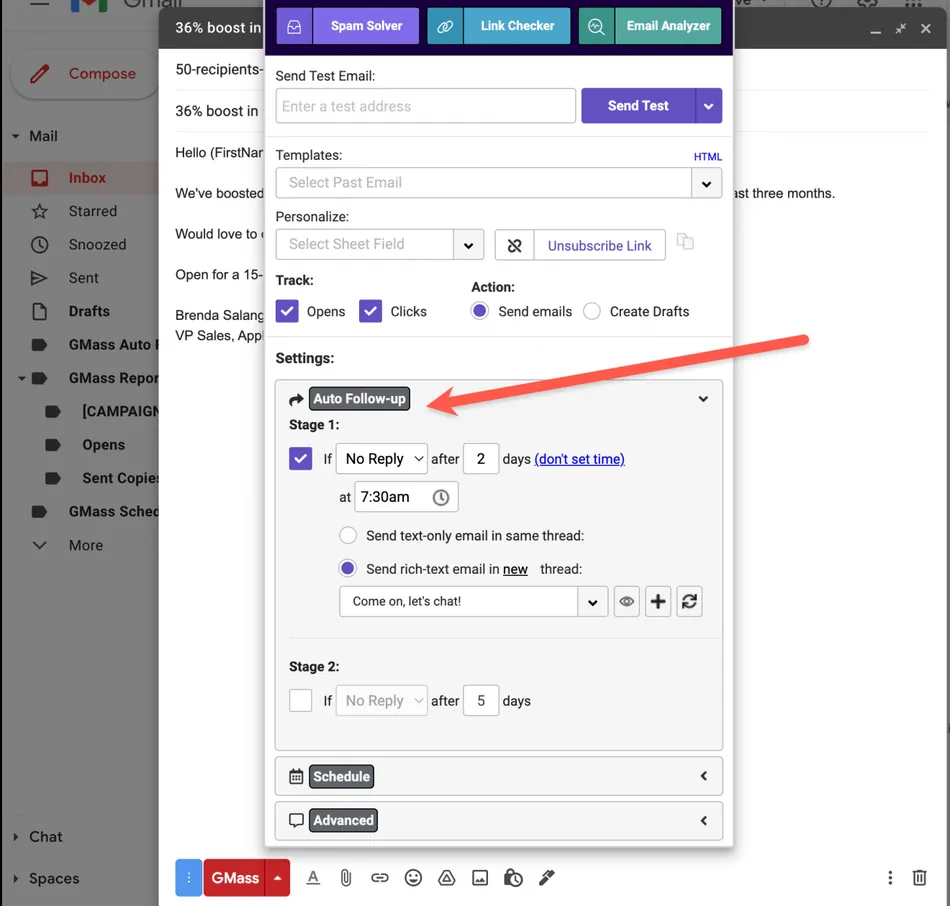Select Send text-only email in same thread
The image size is (950, 906).
click(x=348, y=536)
